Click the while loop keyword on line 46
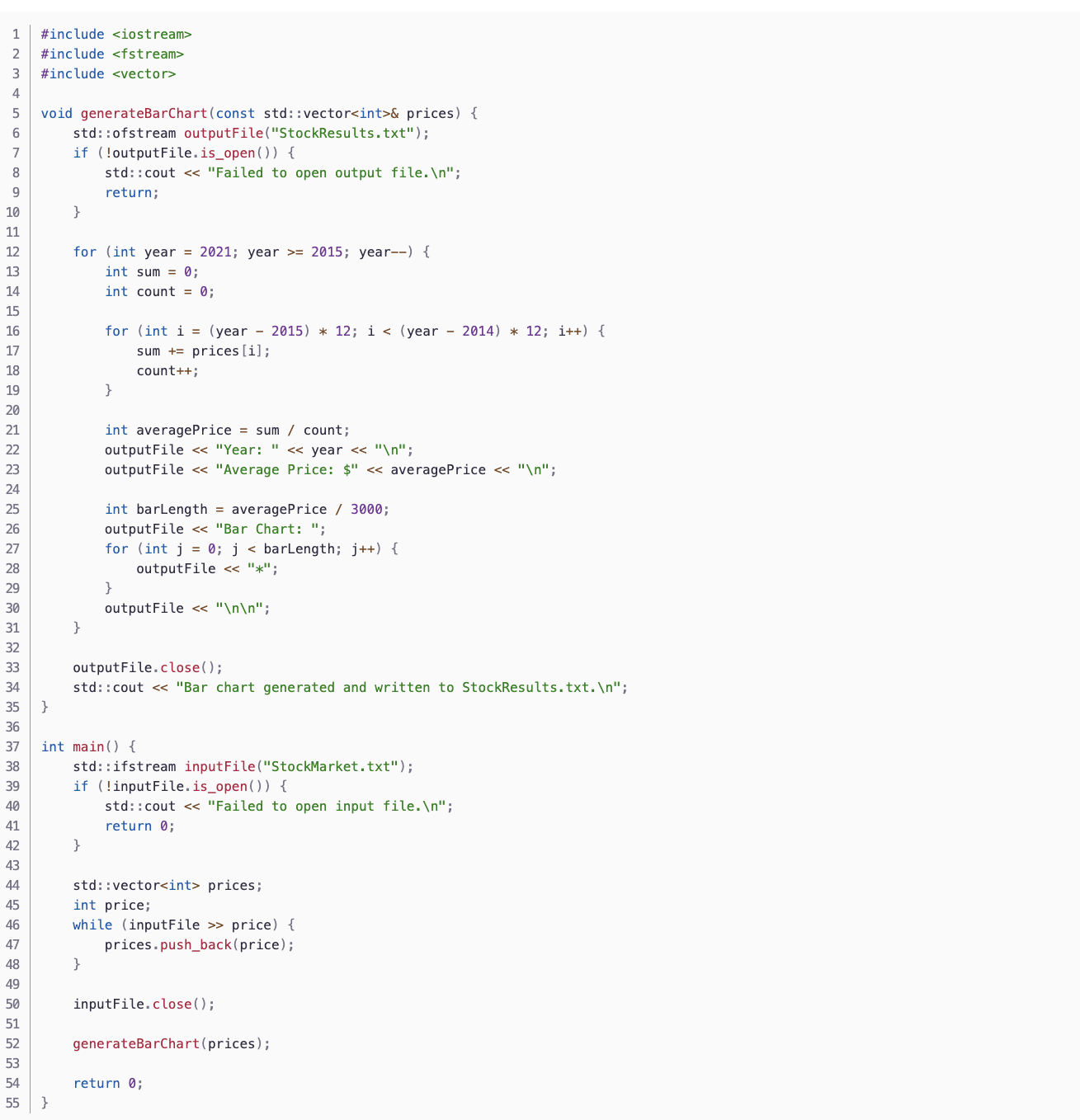This screenshot has height=1120, width=1080. point(92,925)
